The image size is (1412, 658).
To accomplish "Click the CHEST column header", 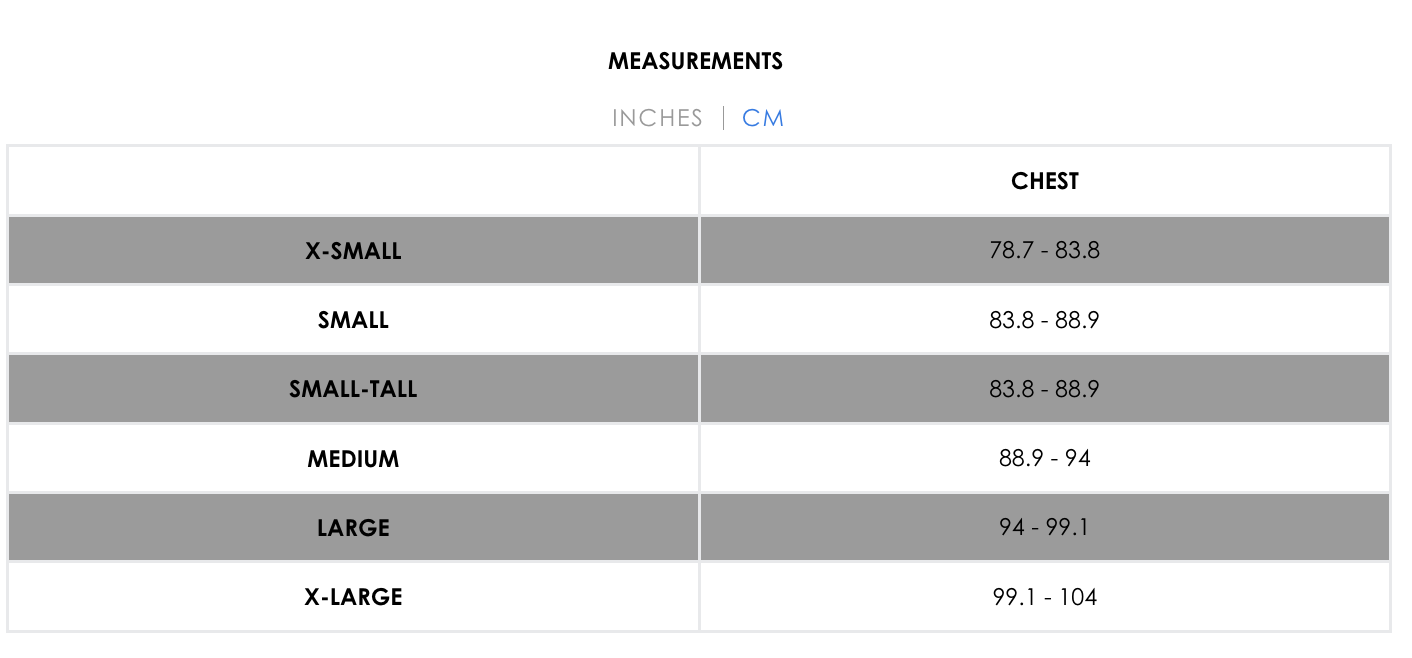I will click(1045, 181).
